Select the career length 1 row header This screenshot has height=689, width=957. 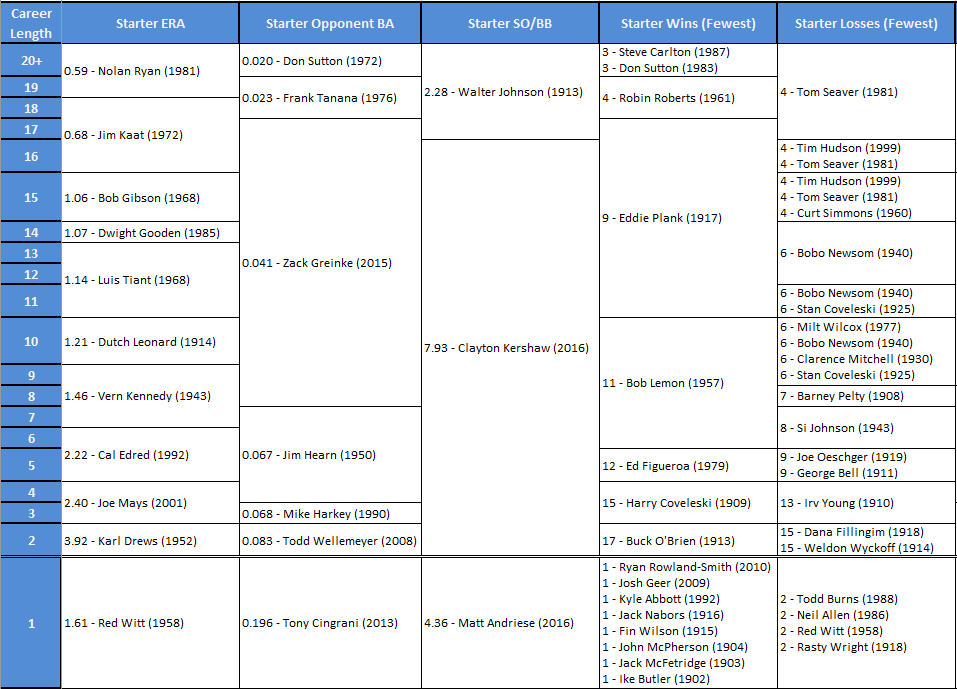coord(31,623)
